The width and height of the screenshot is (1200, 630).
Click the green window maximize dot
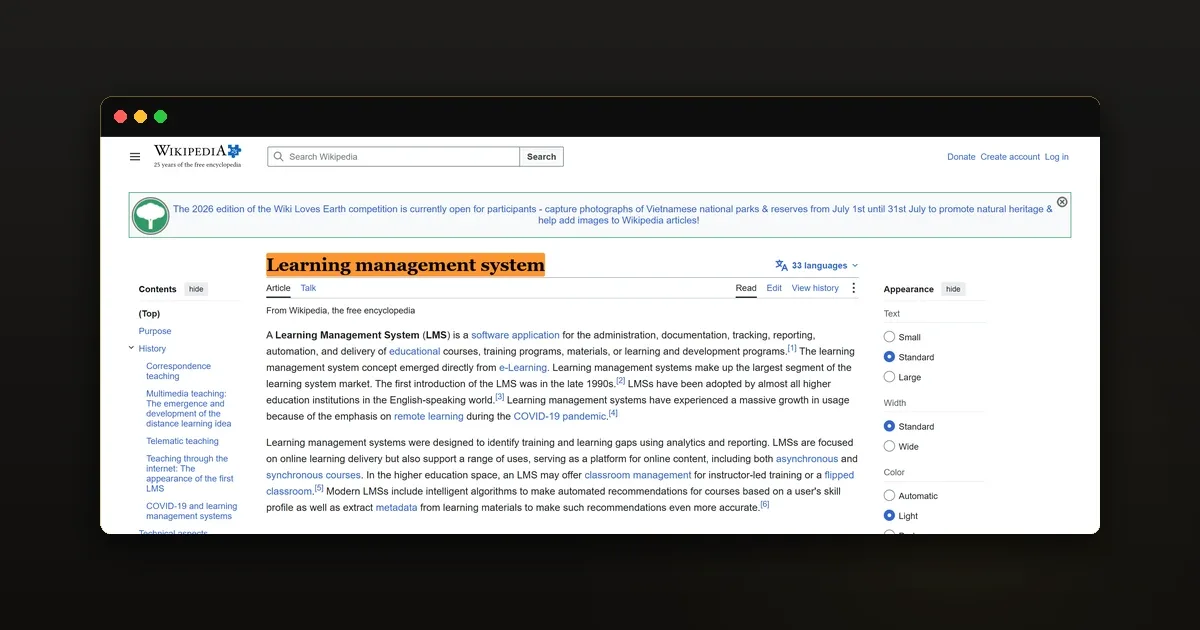tap(160, 117)
